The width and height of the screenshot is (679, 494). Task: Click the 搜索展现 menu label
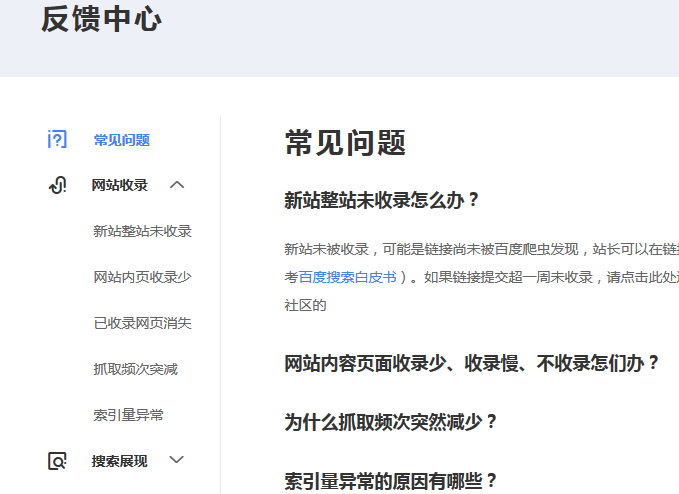point(120,461)
